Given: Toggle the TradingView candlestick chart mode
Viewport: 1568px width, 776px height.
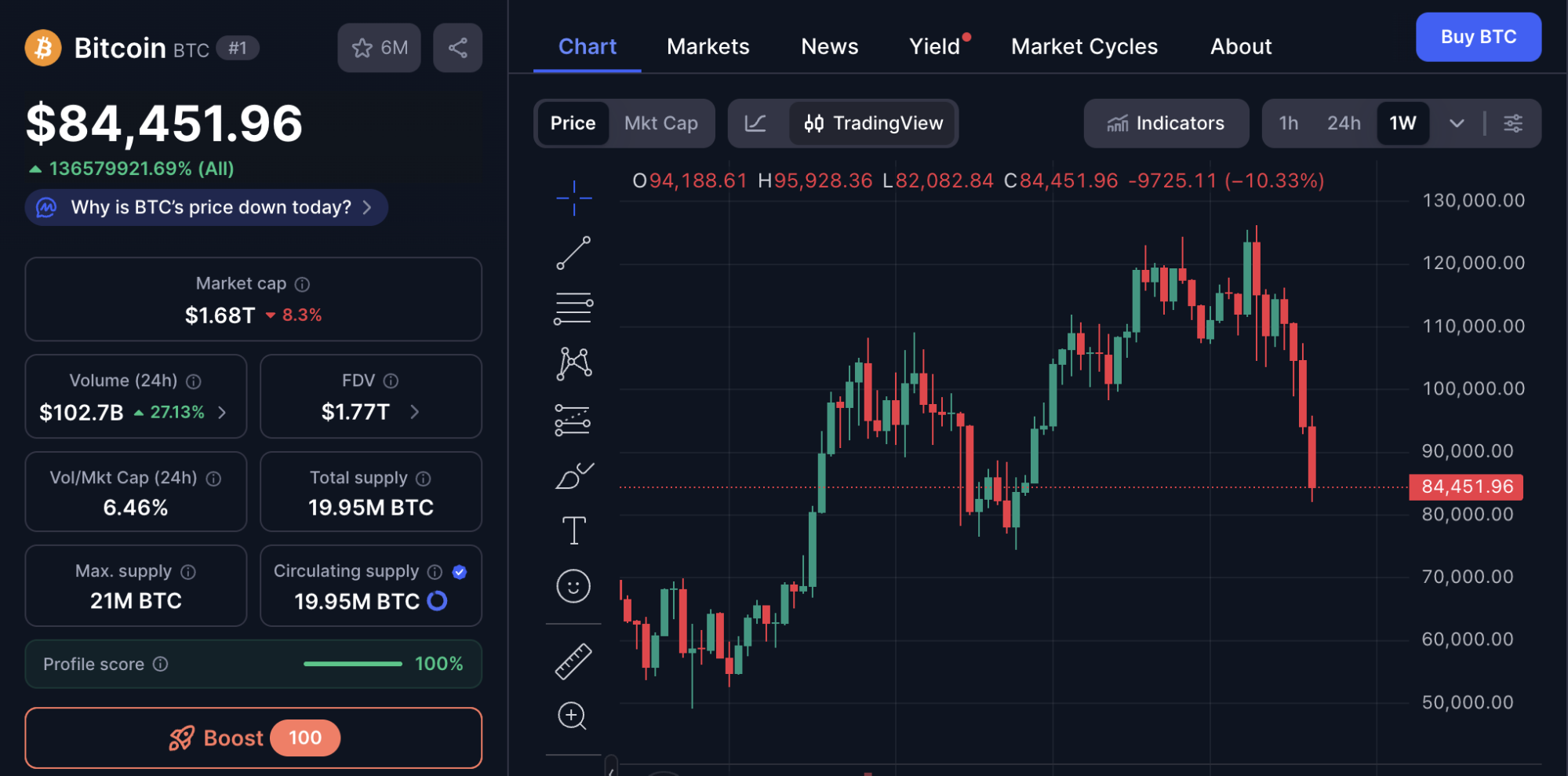Looking at the screenshot, I should (873, 123).
